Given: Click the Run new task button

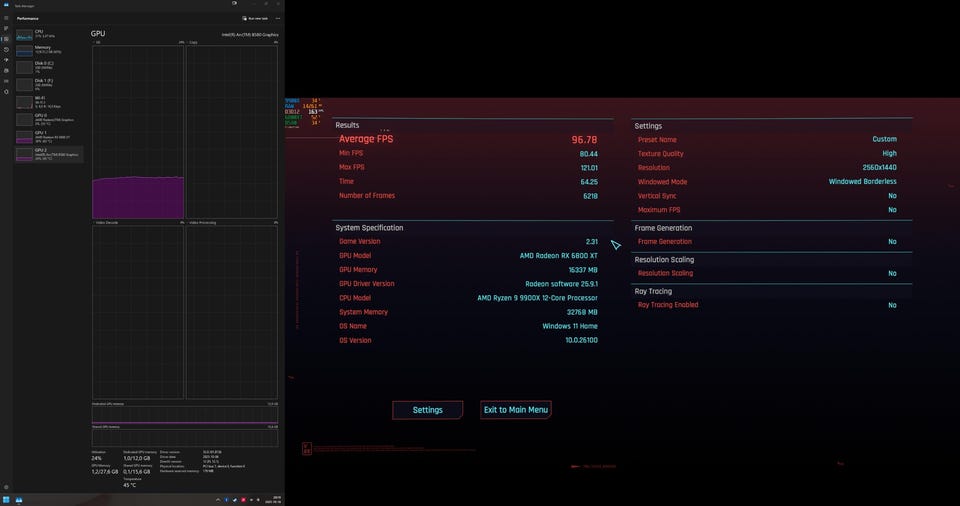Looking at the screenshot, I should (x=255, y=18).
